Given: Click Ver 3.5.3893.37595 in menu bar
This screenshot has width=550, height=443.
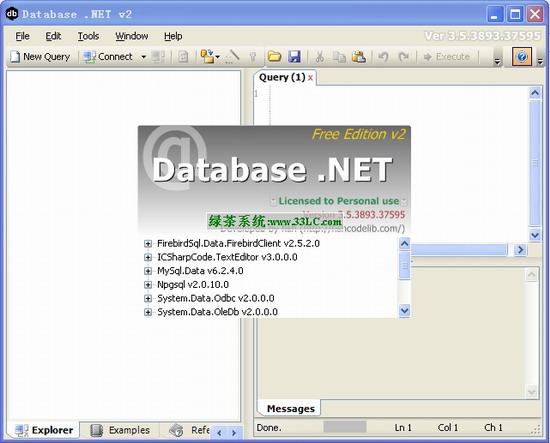Looking at the screenshot, I should click(x=482, y=36).
